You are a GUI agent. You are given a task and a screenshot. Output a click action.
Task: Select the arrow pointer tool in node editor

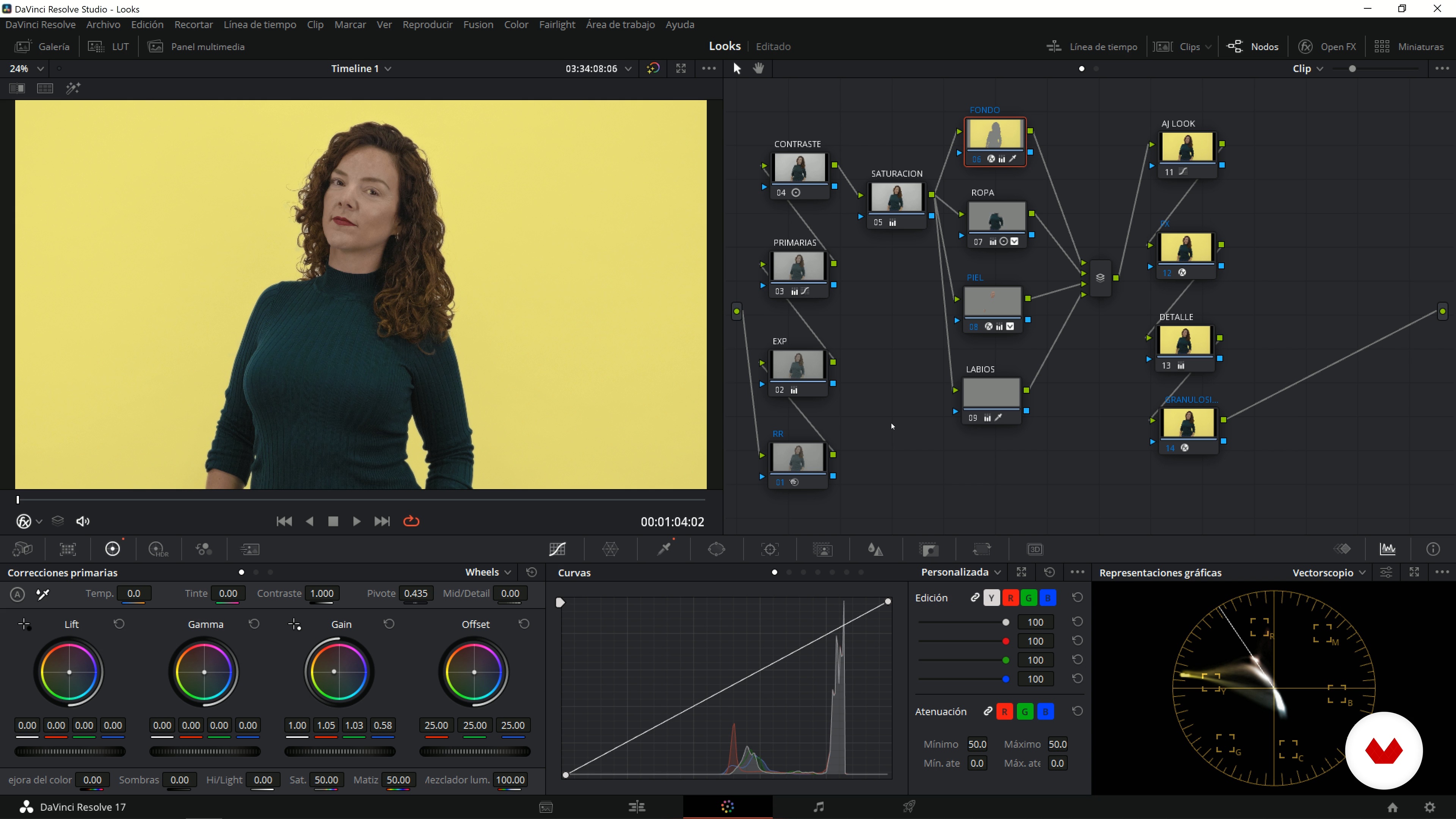point(736,68)
